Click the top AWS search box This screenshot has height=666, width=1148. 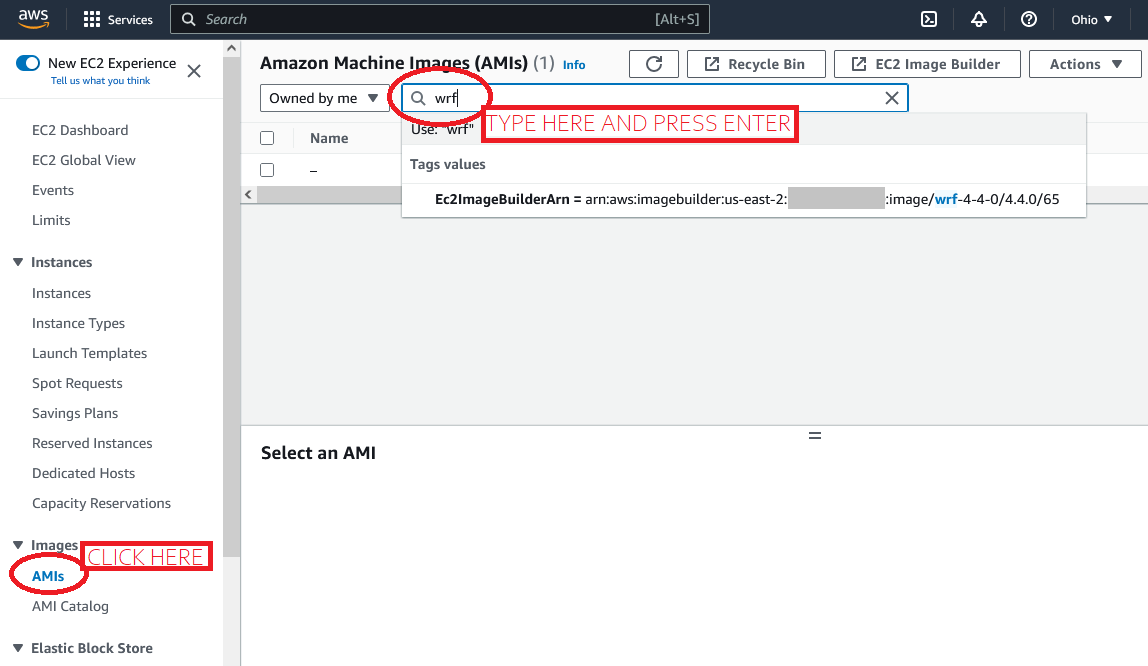439,20
